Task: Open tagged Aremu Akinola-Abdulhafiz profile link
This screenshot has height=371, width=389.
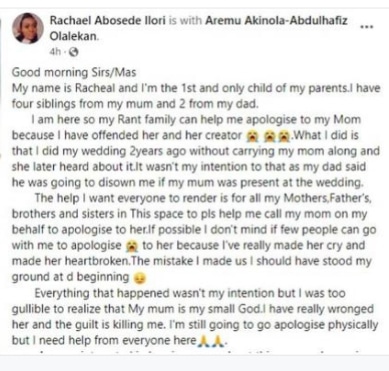Action: (276, 20)
